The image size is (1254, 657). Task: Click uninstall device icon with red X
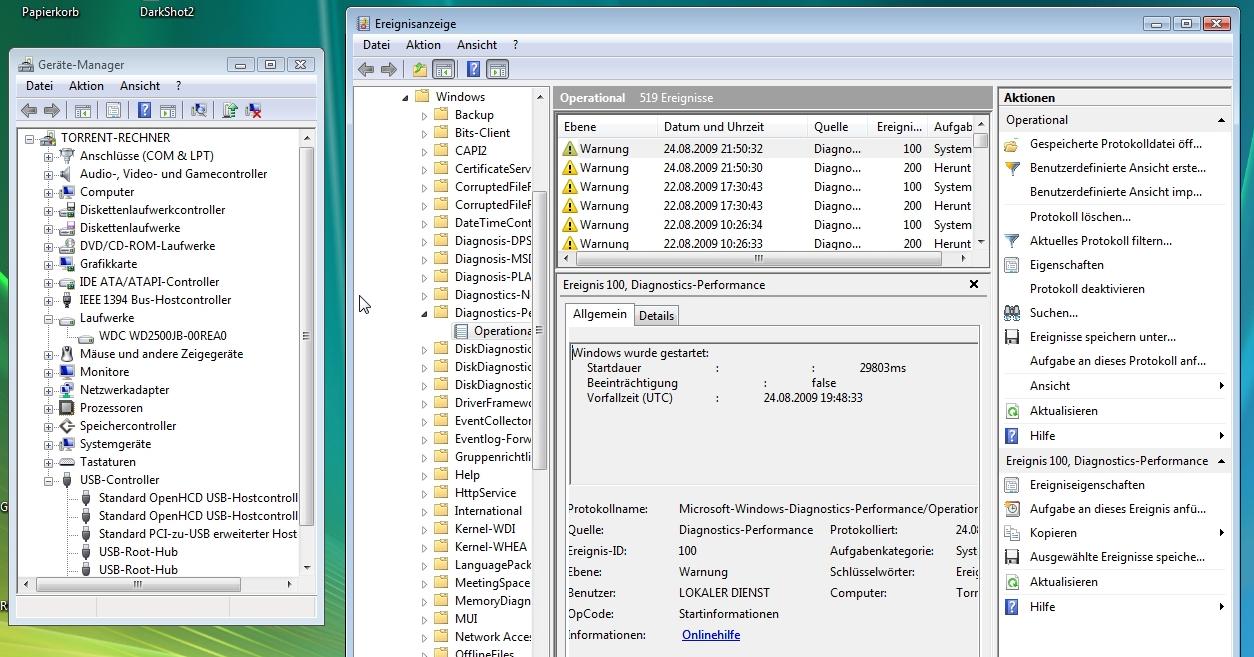click(x=254, y=111)
